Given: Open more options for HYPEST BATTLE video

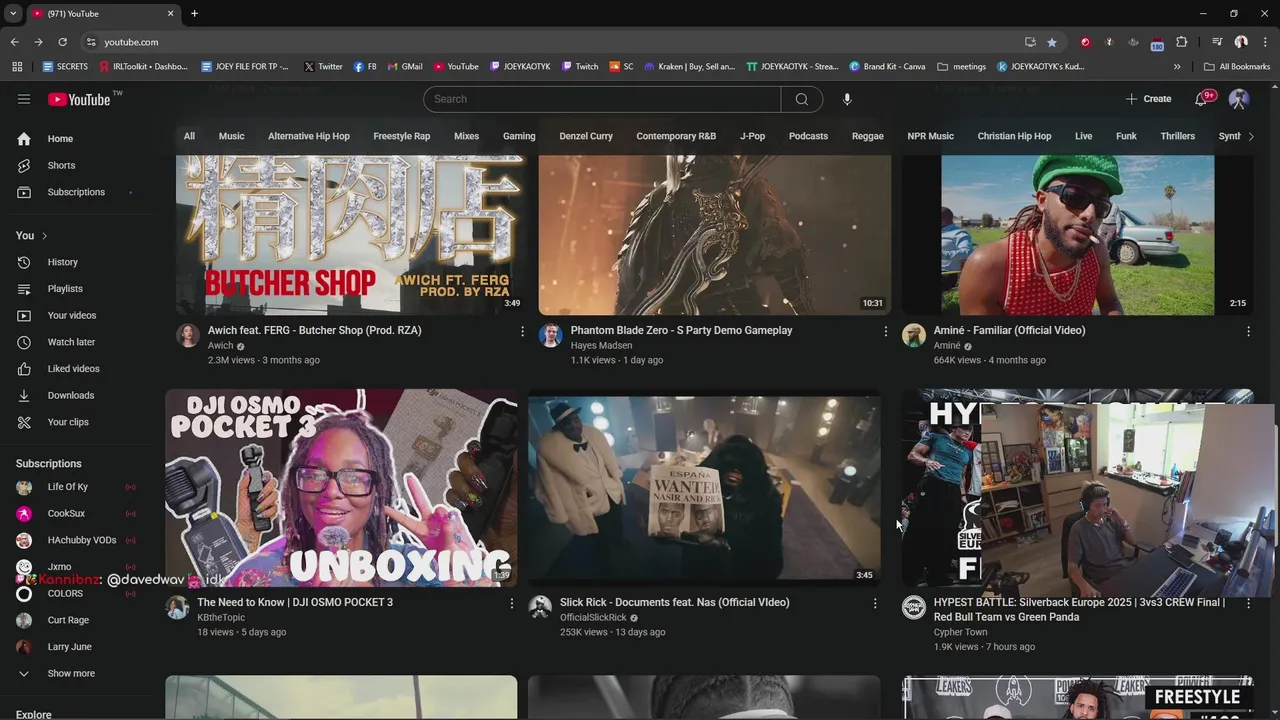Looking at the screenshot, I should (1248, 603).
